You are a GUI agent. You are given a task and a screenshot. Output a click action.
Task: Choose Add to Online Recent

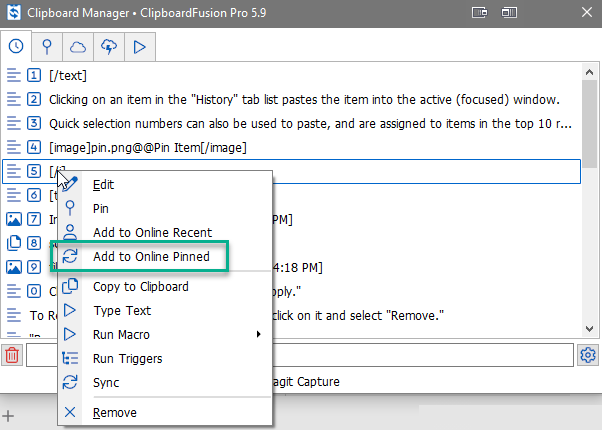point(152,233)
